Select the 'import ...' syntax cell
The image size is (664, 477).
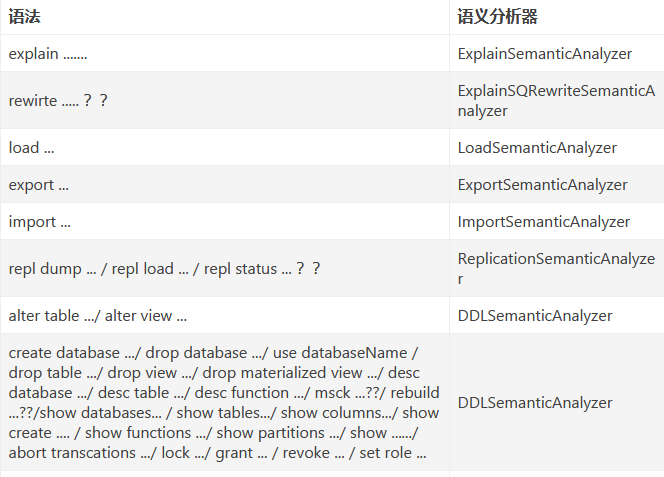click(39, 222)
